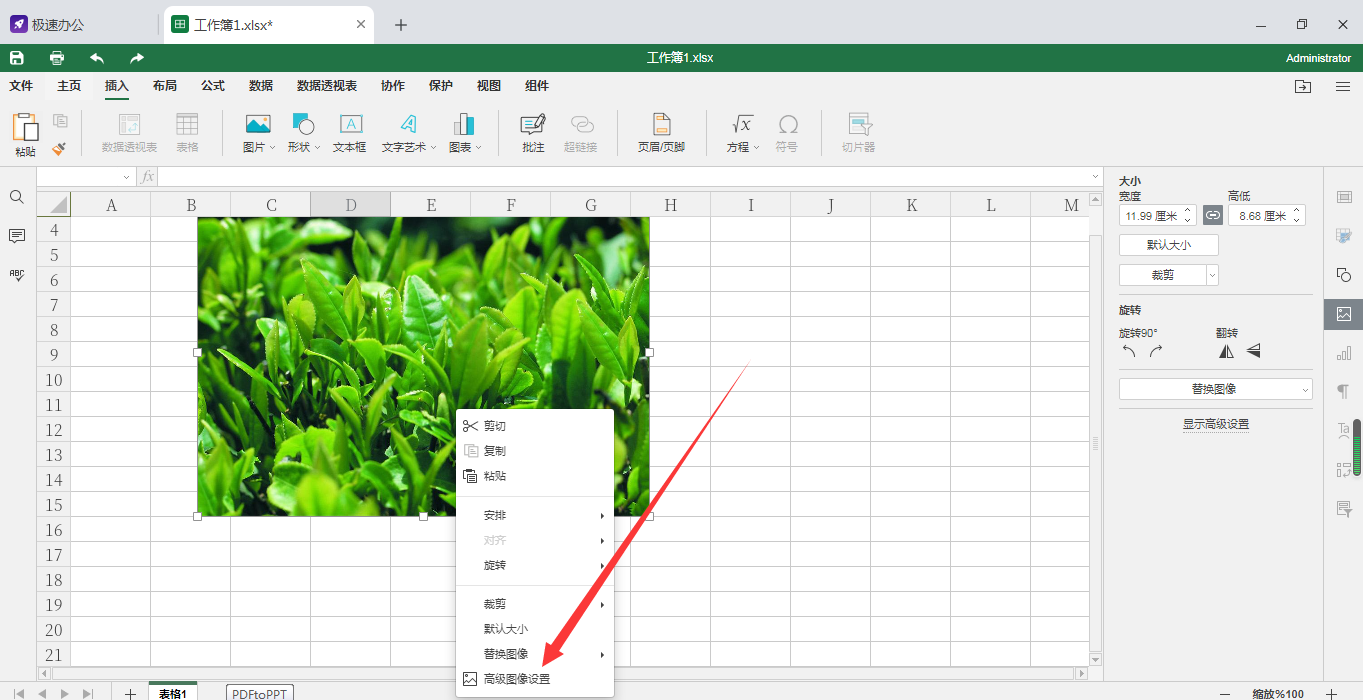1363x700 pixels.
Task: Open 旋转 submenu in context menu
Action: 535,565
